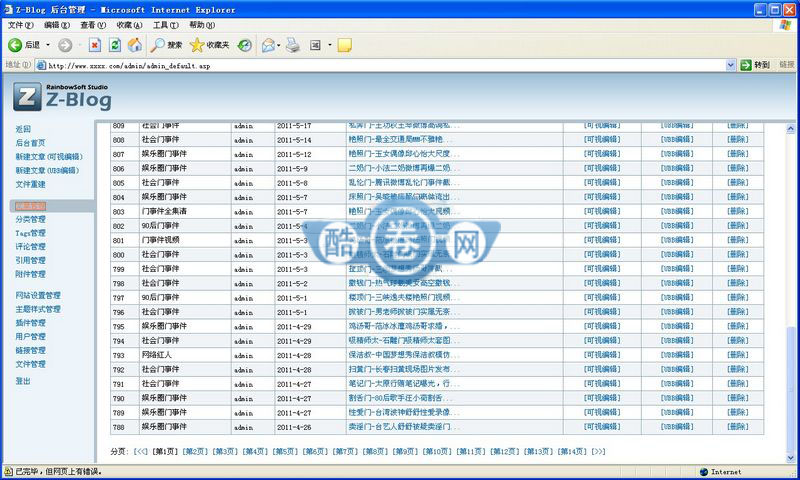Viewport: 800px width, 480px height.
Task: Open 链接管理 in the sidebar
Action: point(30,350)
